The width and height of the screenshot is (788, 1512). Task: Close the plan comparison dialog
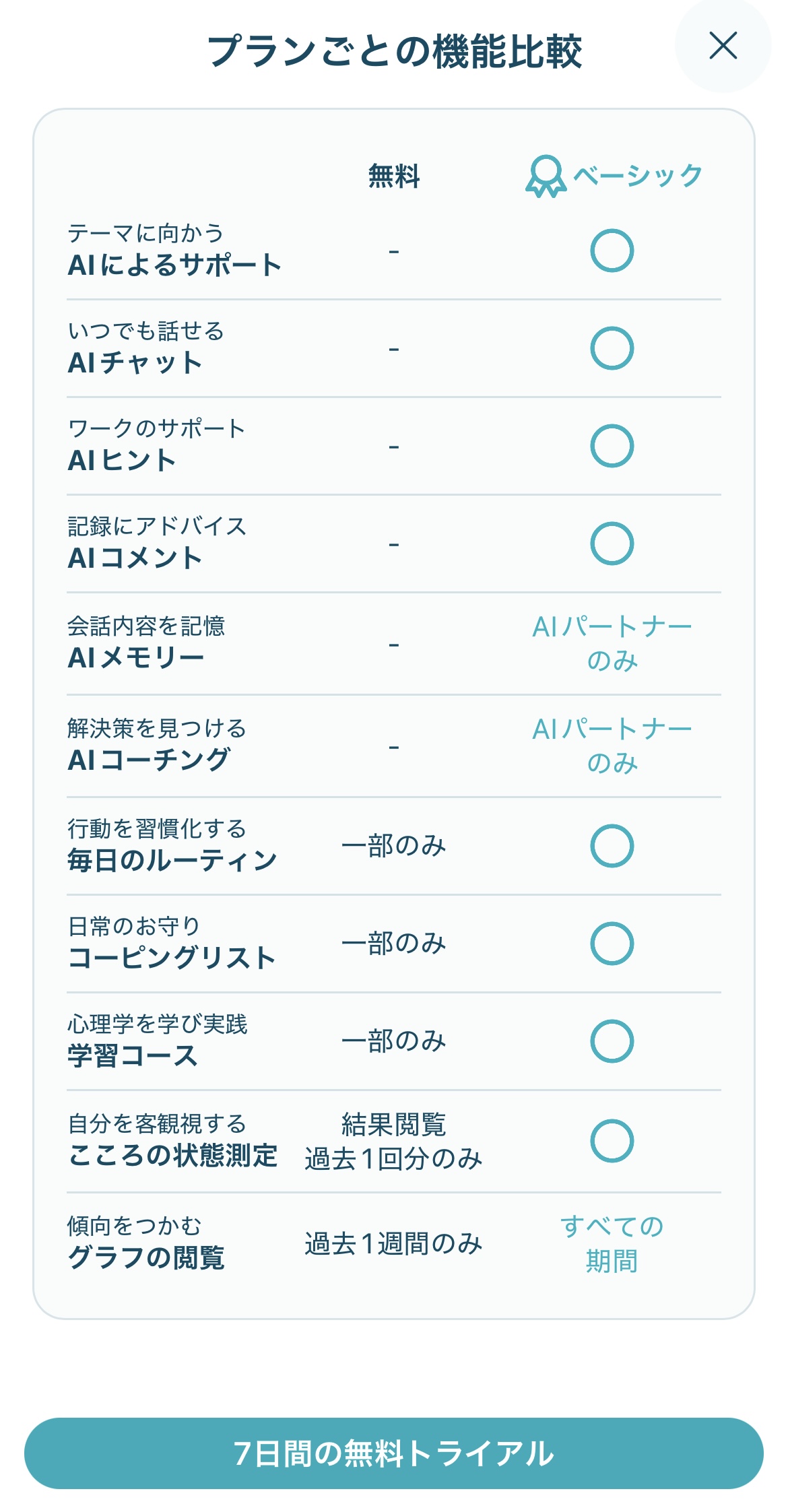pyautogui.click(x=723, y=46)
